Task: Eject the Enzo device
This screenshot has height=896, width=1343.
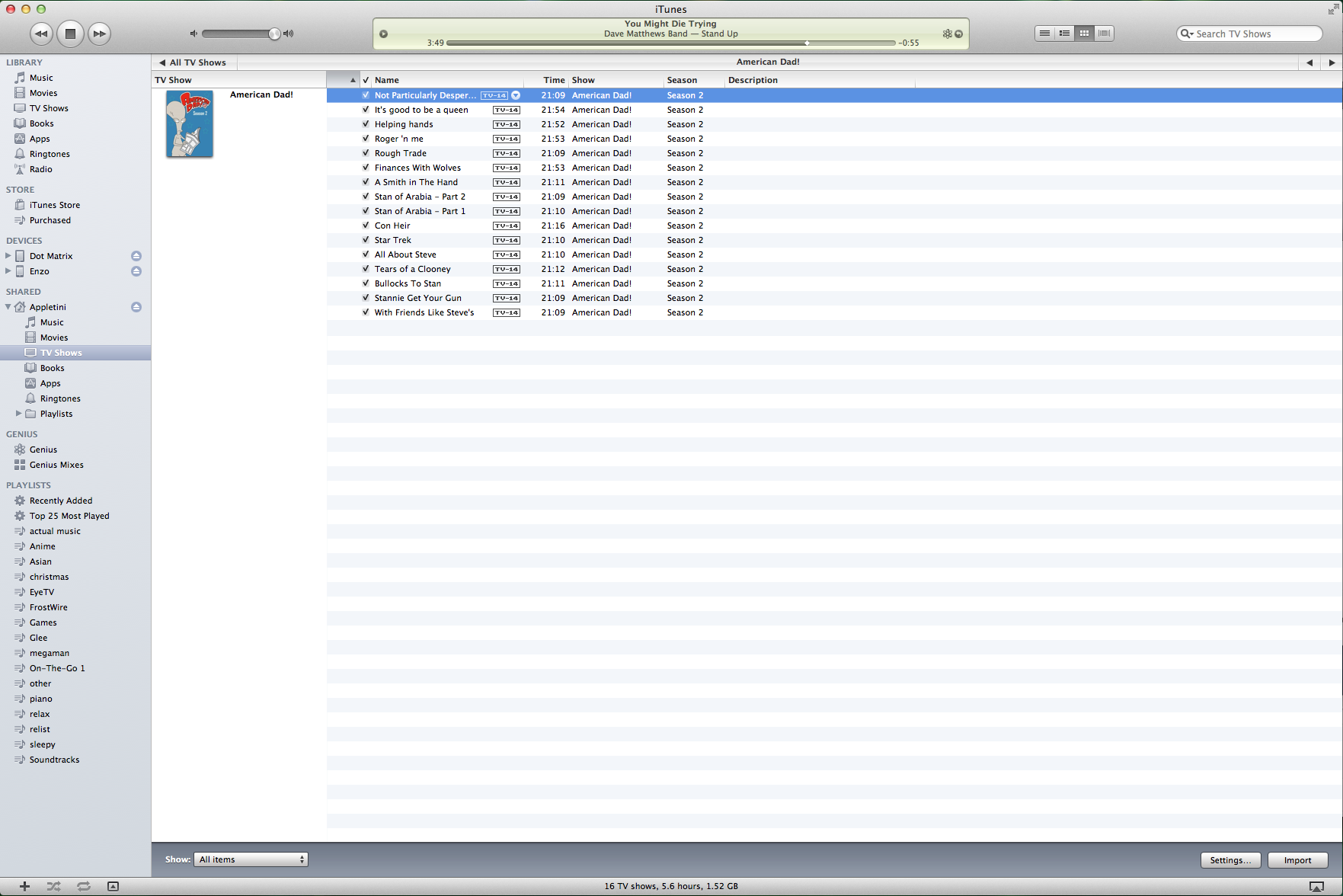Action: [136, 271]
